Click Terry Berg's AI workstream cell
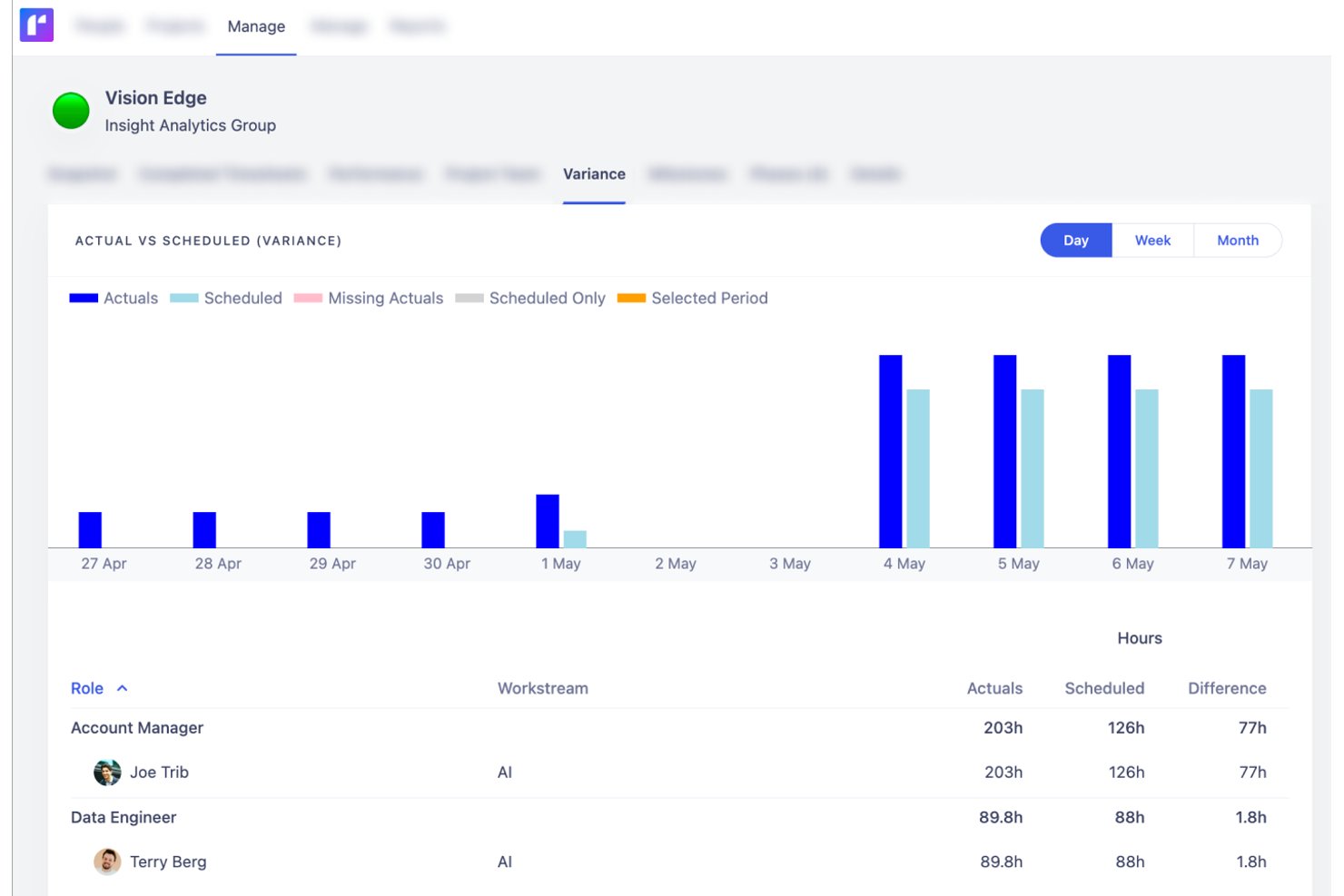 click(x=505, y=862)
